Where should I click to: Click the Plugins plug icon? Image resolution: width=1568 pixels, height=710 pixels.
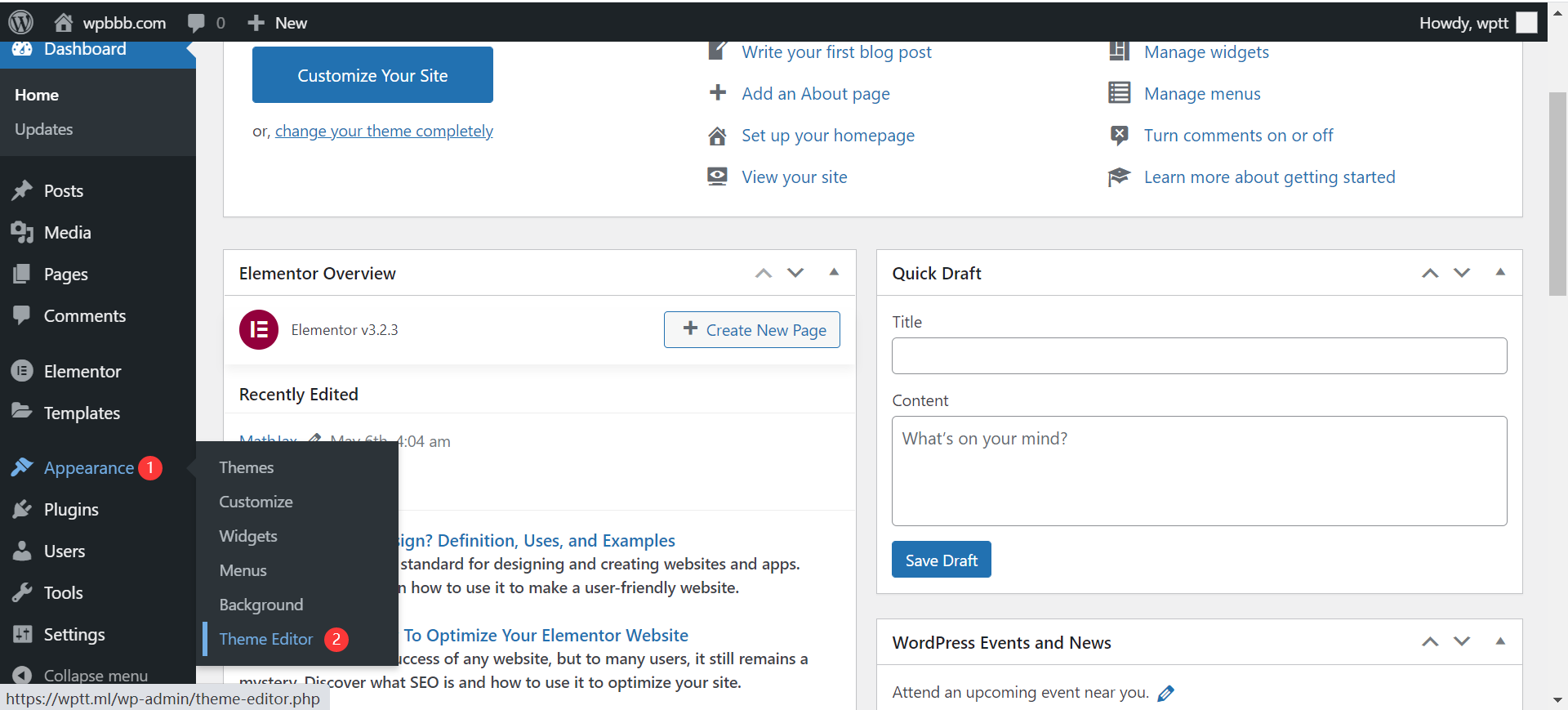coord(22,509)
